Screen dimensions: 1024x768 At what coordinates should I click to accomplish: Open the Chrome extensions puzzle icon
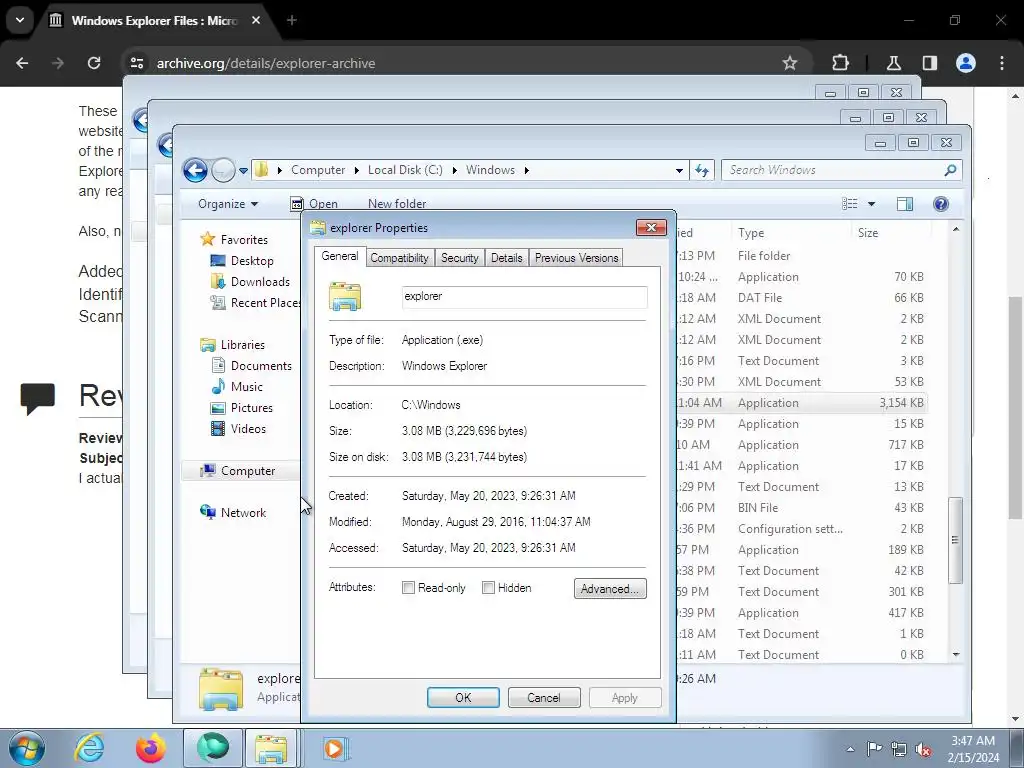[x=840, y=63]
